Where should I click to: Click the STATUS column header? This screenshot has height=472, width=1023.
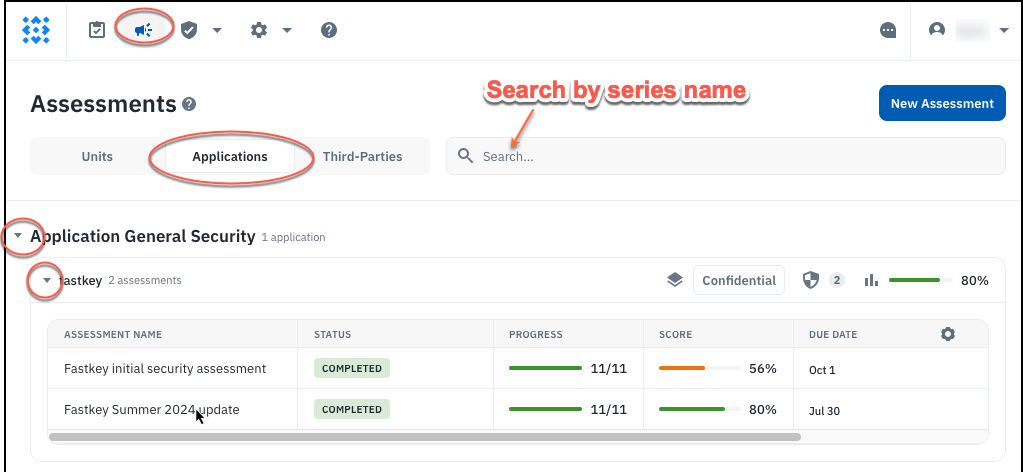coord(332,334)
